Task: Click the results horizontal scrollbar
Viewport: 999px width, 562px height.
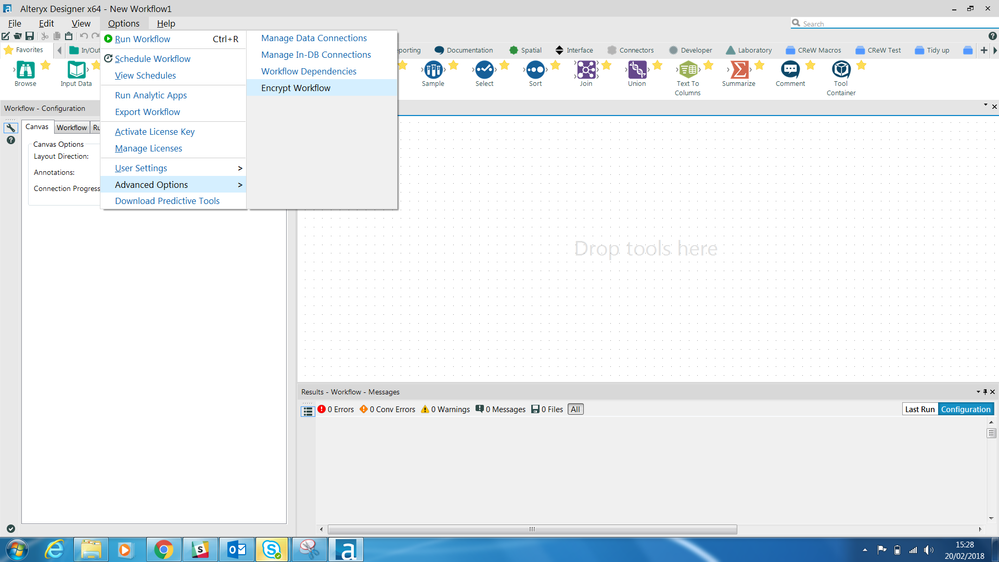Action: [x=532, y=530]
